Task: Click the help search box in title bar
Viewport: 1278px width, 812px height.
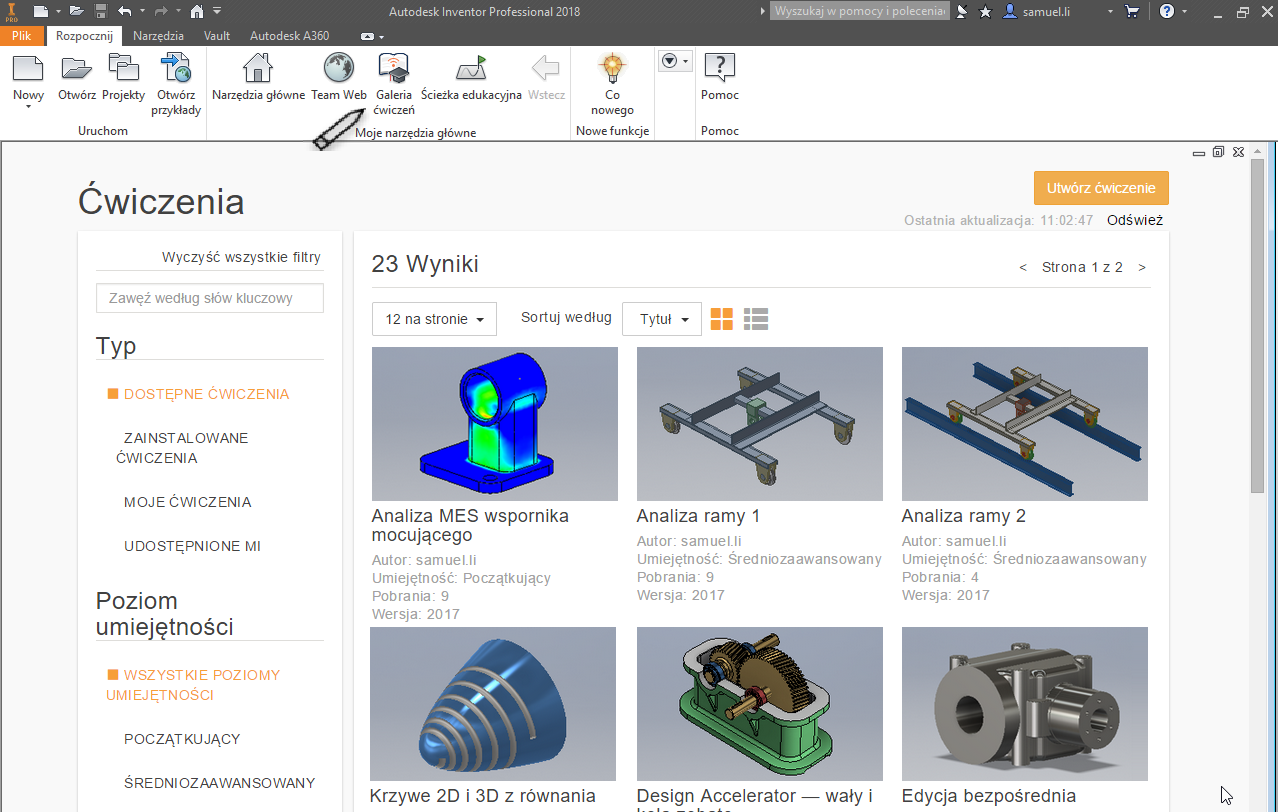Action: click(859, 12)
